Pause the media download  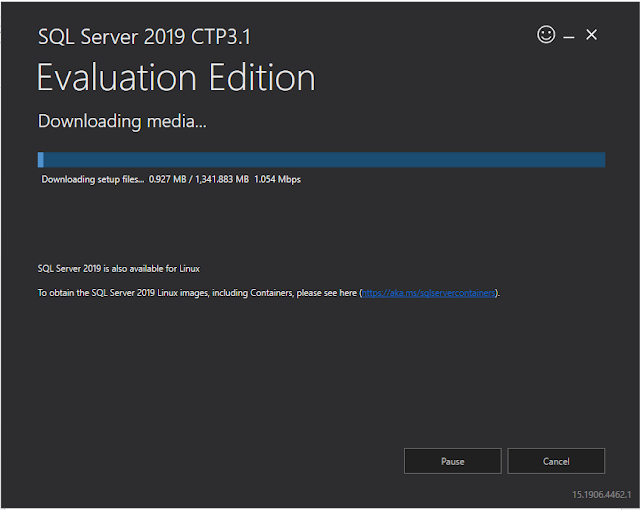[453, 461]
